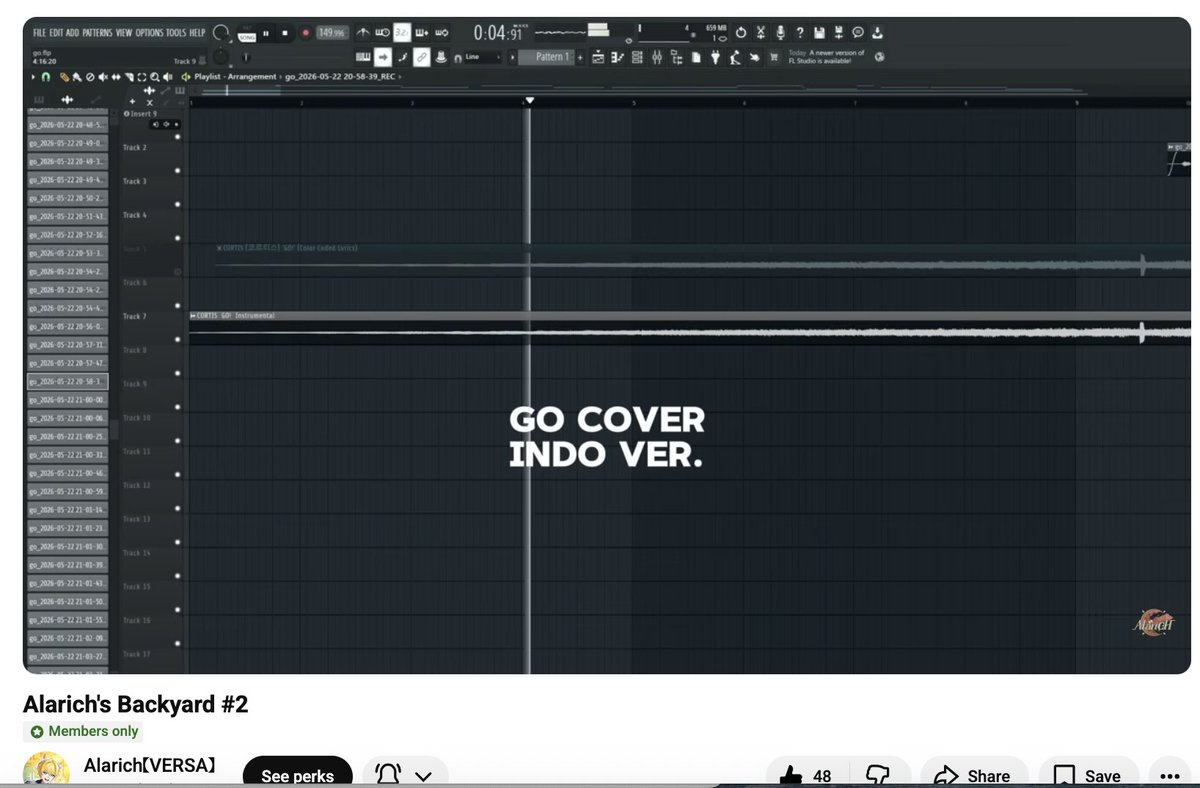Open the audio editor scissors icon
The image size is (1200, 788).
pyautogui.click(x=760, y=33)
